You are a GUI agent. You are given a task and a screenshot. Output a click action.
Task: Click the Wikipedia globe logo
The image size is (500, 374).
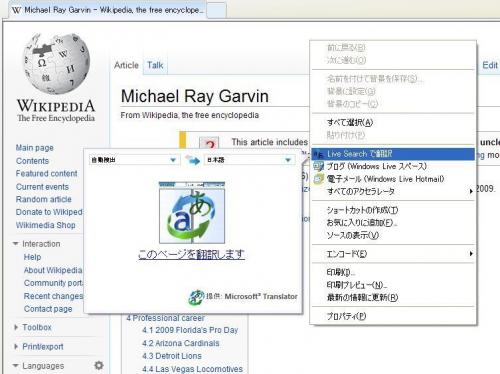click(56, 63)
